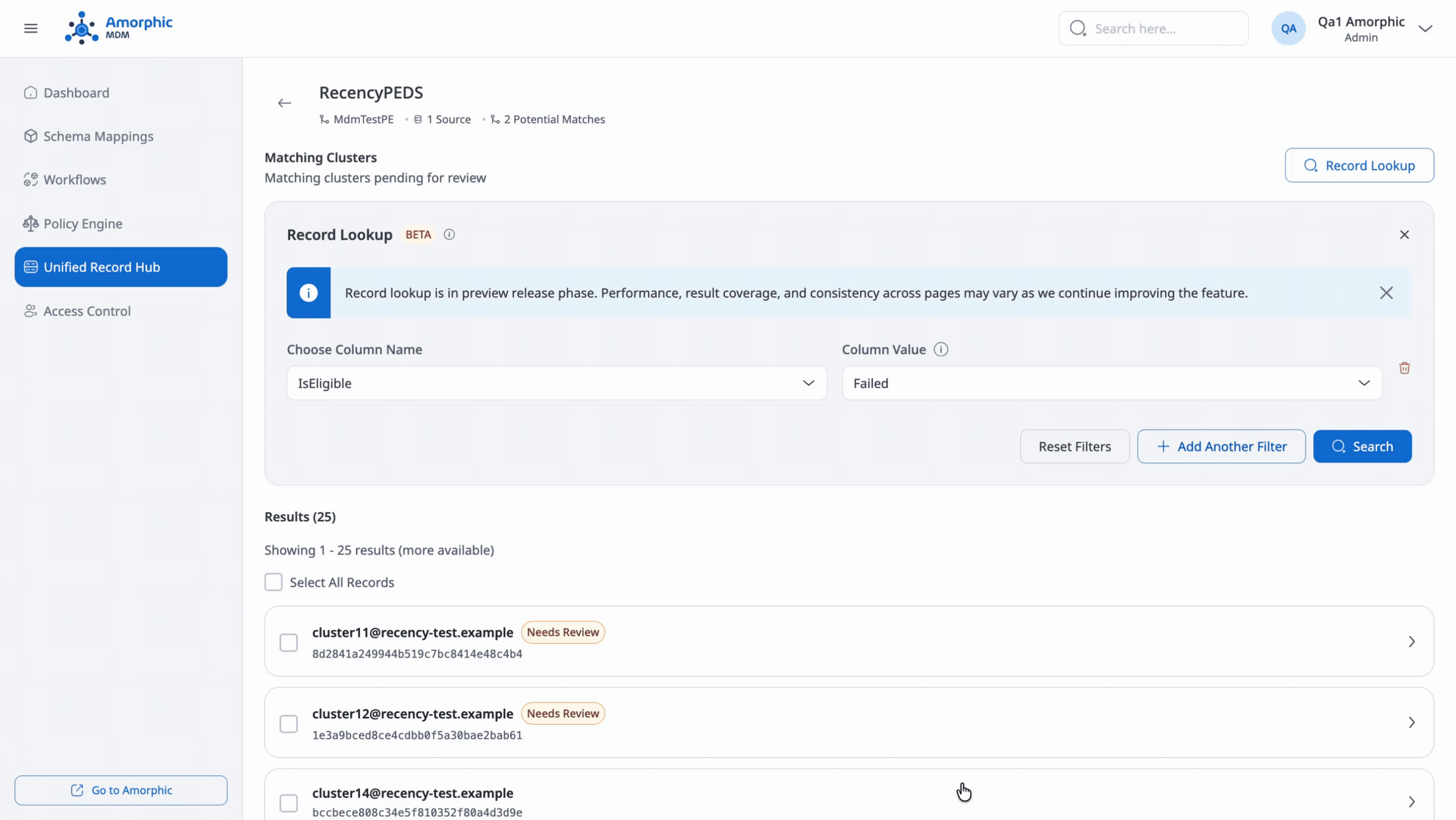Expand the cluster11 record chevron
The width and height of the screenshot is (1456, 820).
pyautogui.click(x=1412, y=642)
